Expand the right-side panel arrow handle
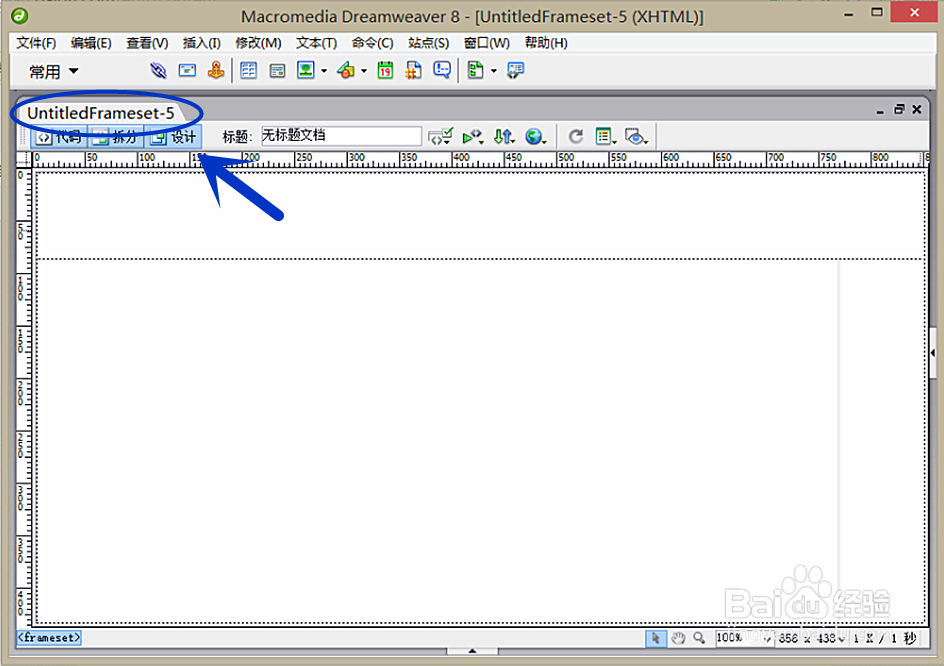Screen dimensions: 944x666 933,353
